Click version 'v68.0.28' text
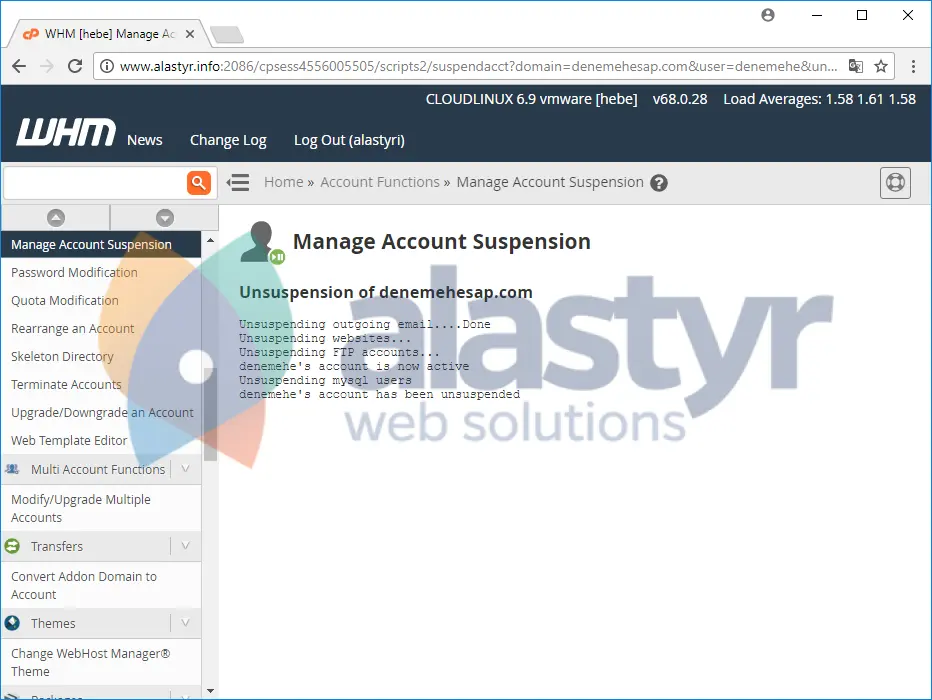The image size is (932, 700). [x=679, y=99]
